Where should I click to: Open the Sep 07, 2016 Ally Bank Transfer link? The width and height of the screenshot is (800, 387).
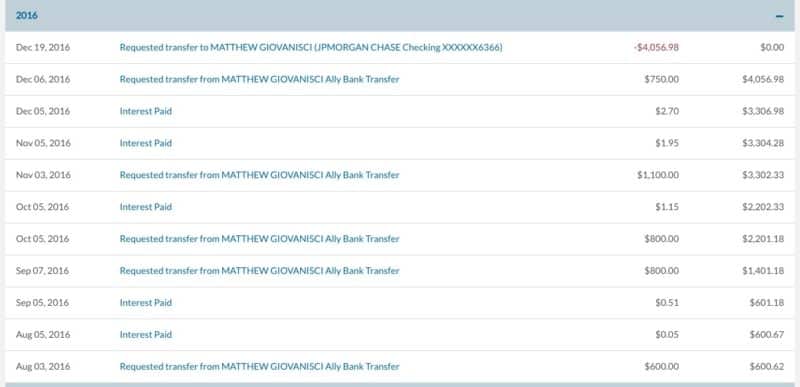(259, 271)
